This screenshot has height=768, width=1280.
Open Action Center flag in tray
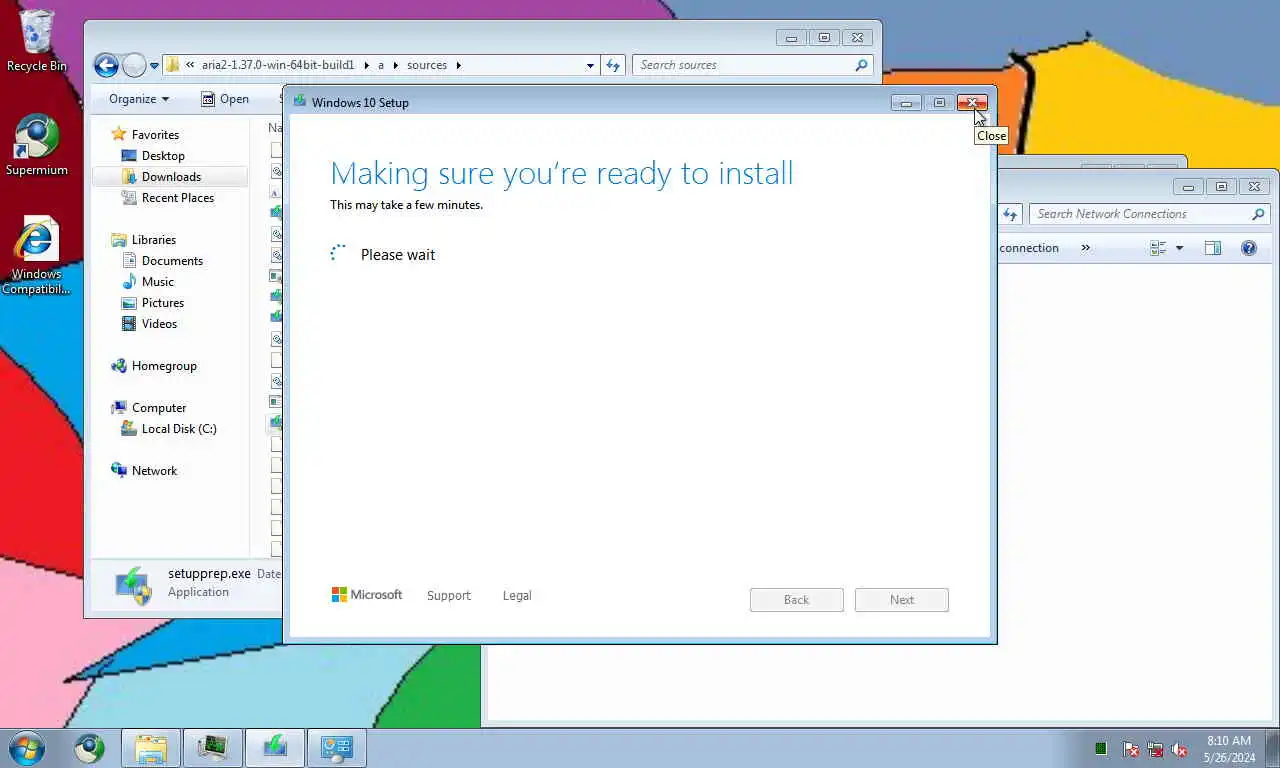1131,748
